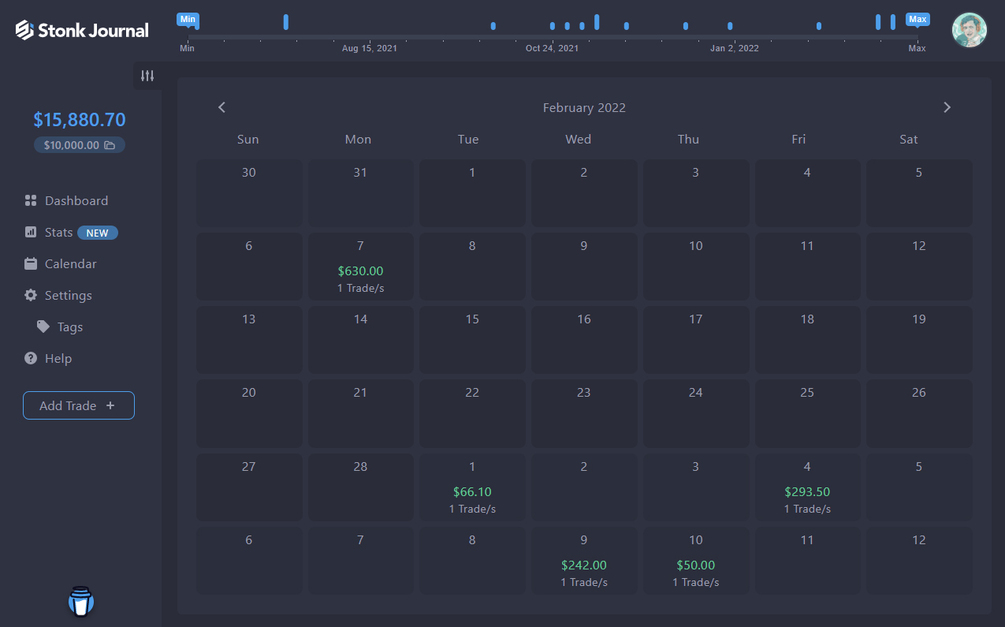
Task: Open the filter sliders icon
Action: point(147,76)
